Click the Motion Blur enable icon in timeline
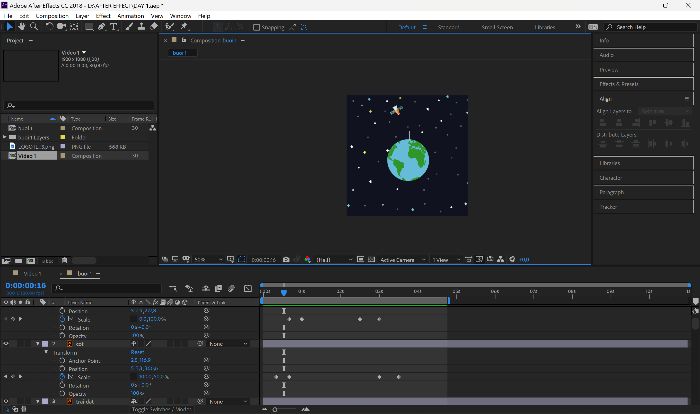The width and height of the screenshot is (700, 414). 231,289
